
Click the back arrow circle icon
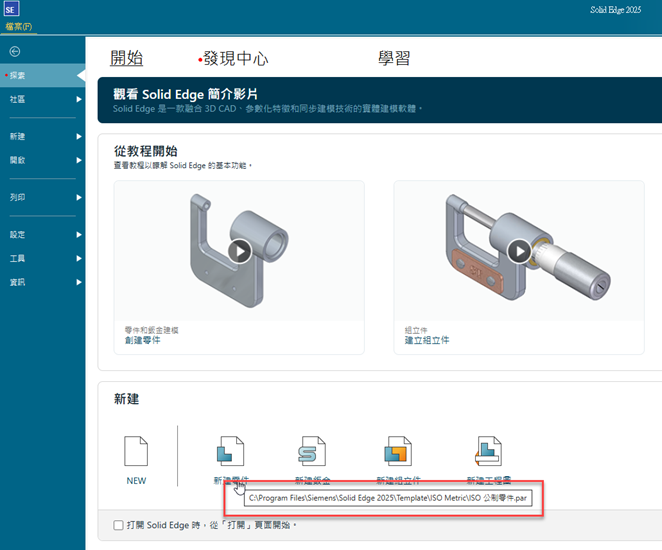(x=15, y=51)
